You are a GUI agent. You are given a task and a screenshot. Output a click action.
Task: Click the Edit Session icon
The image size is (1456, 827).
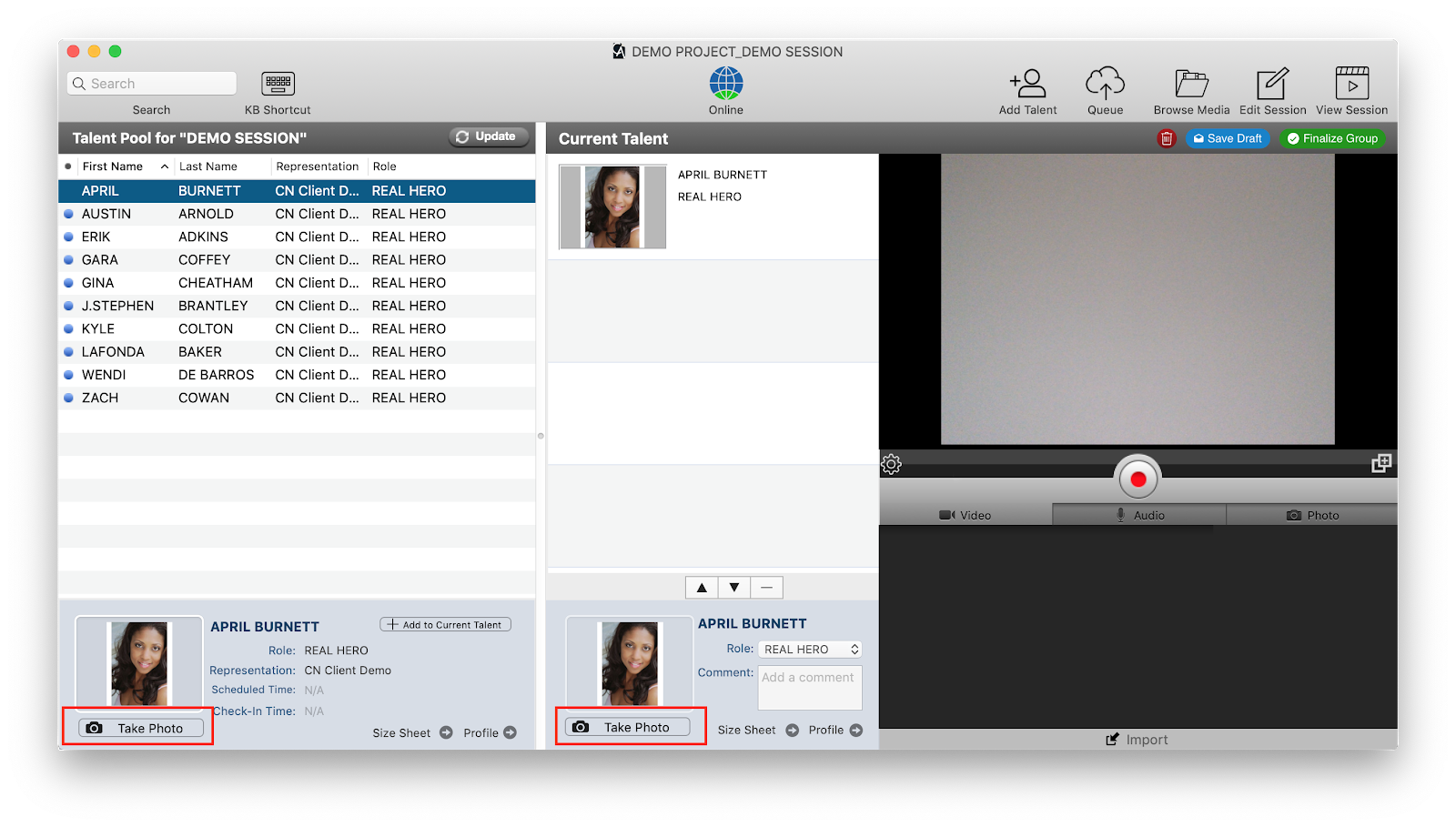pyautogui.click(x=1272, y=84)
